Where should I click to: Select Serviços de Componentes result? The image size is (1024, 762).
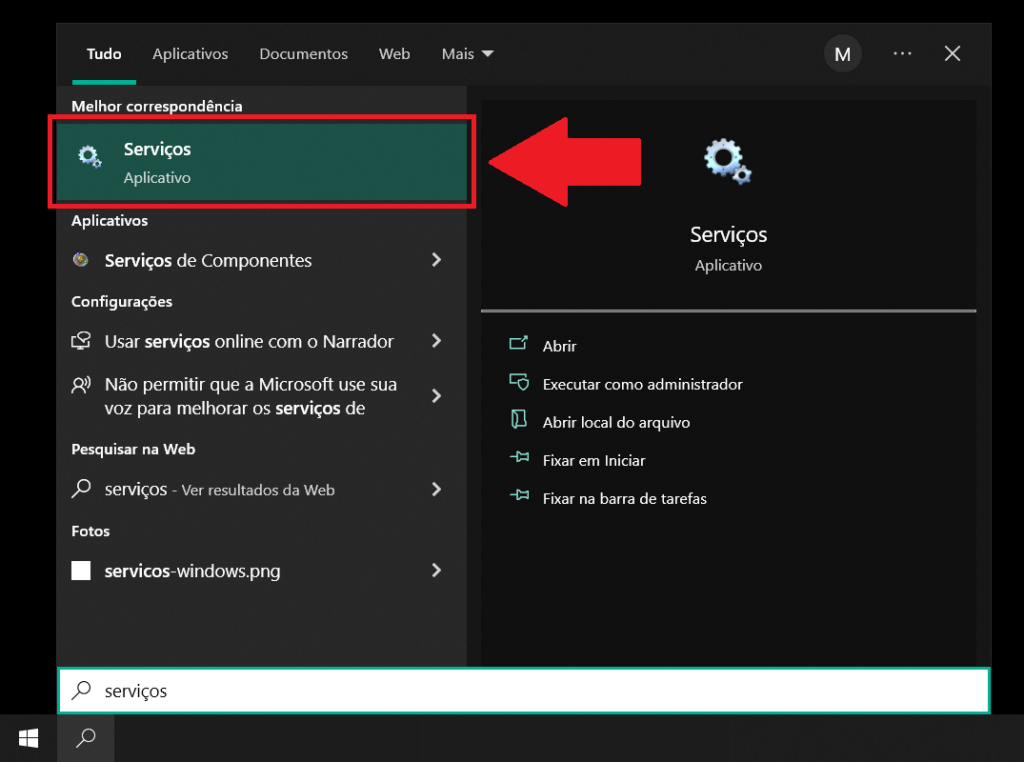(261, 261)
